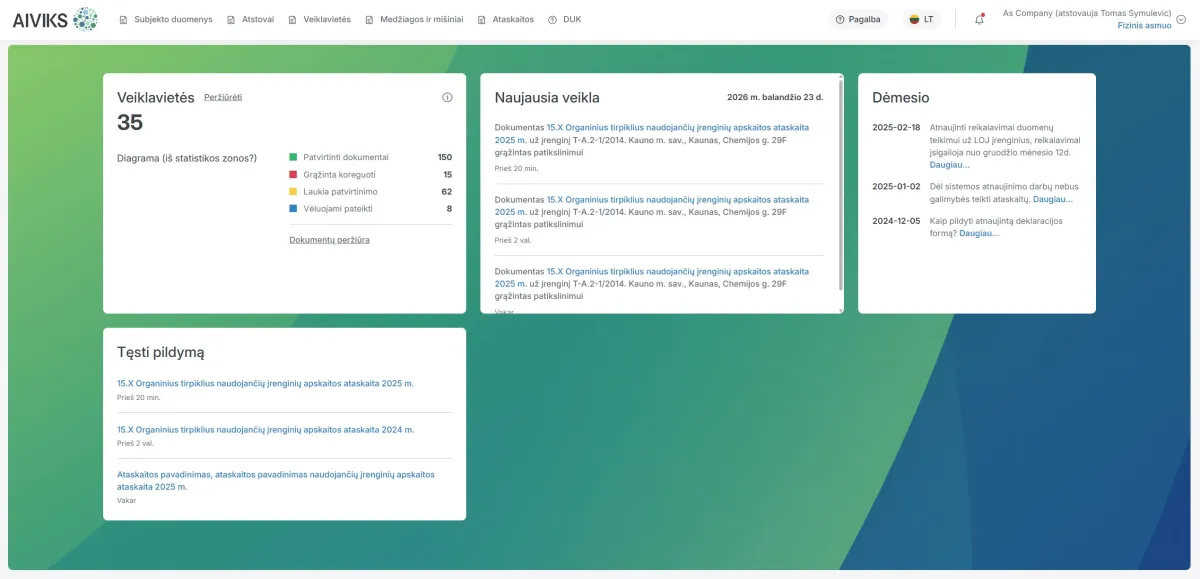The height and width of the screenshot is (579, 1200).
Task: Click the Pagalba help icon
Action: tap(840, 19)
